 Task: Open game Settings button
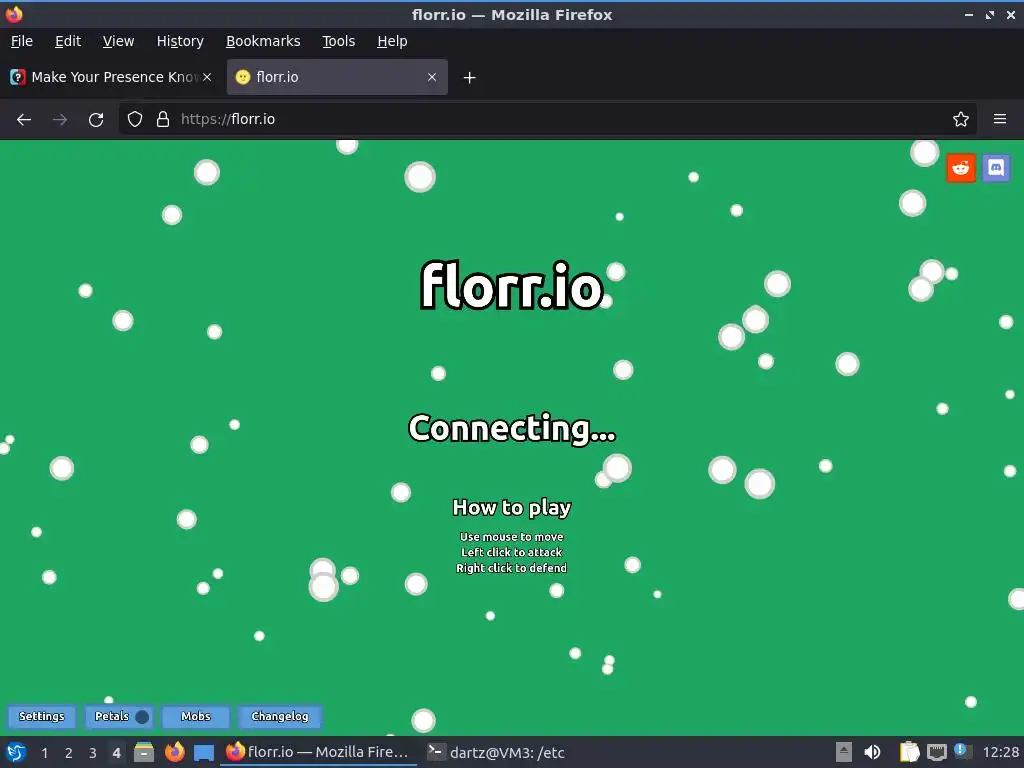click(x=42, y=716)
